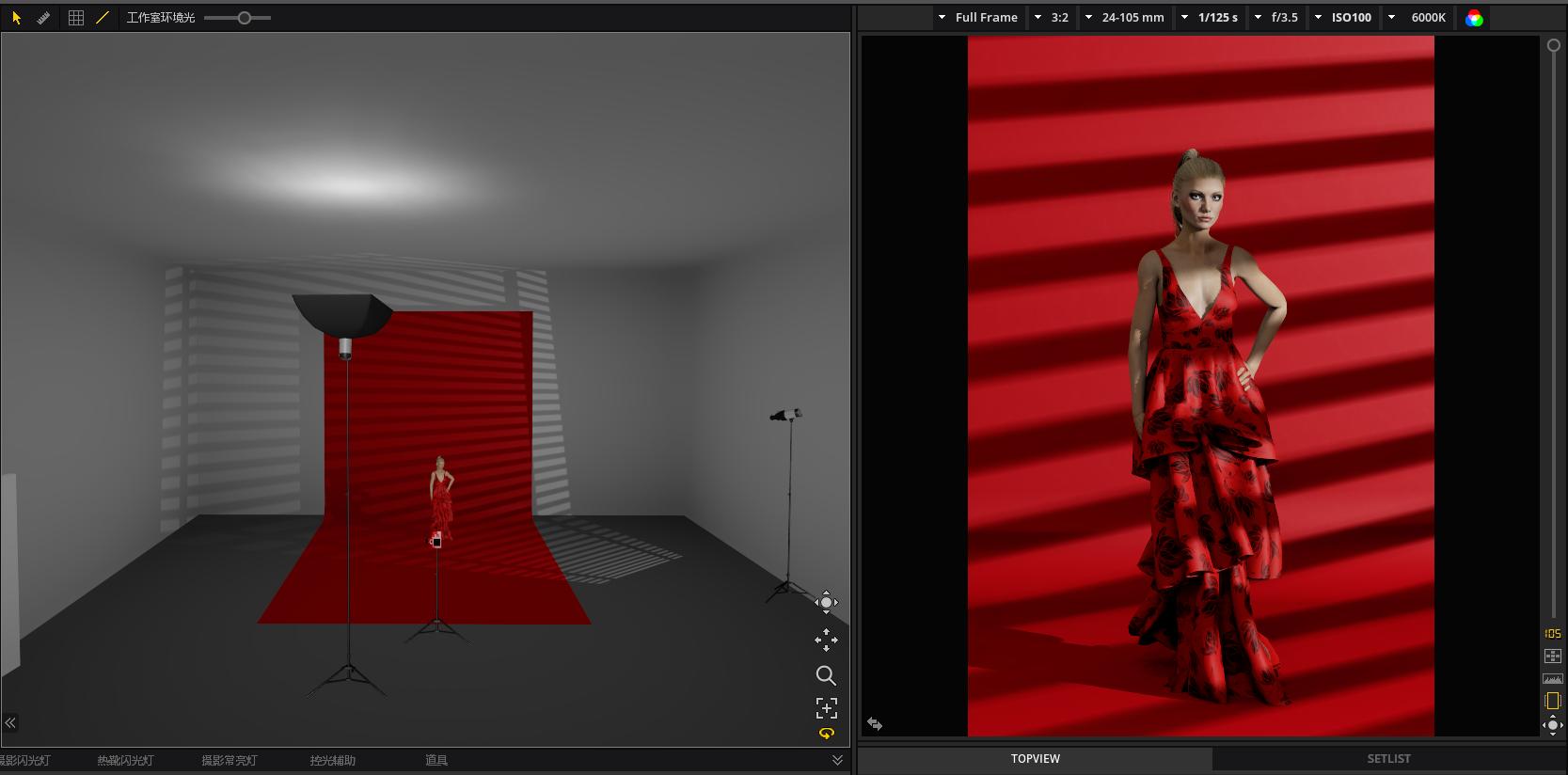Reset view with yellow rotate icon
Viewport: 1568px width, 775px height.
(826, 734)
